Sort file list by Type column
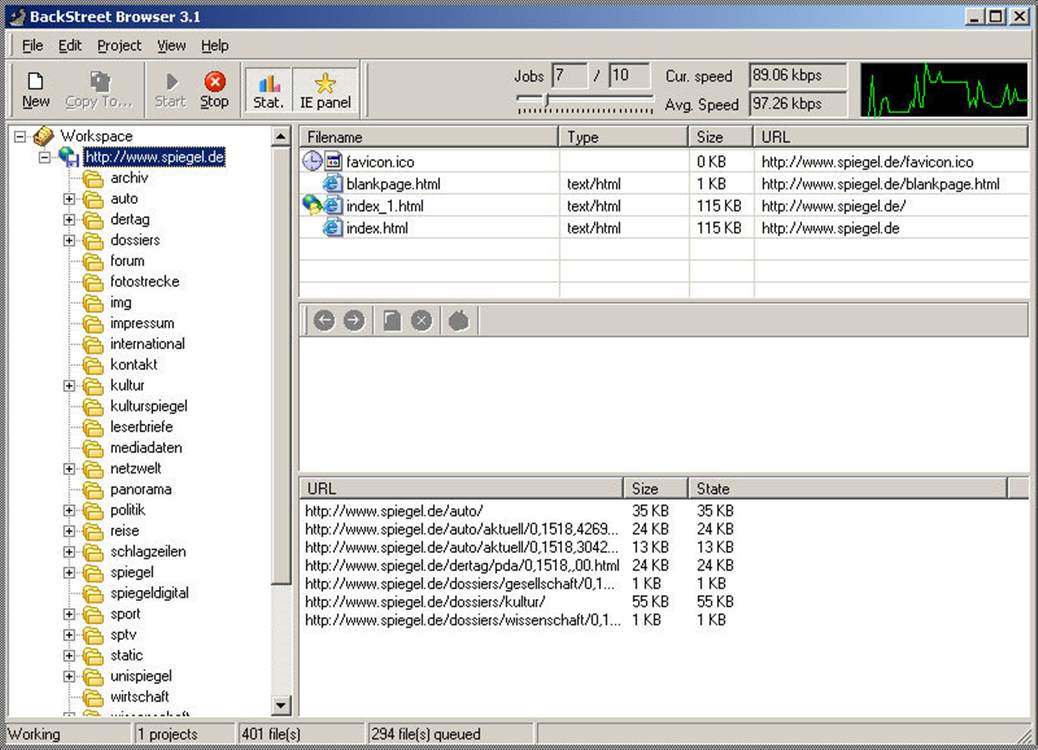This screenshot has width=1038, height=750. coord(624,137)
